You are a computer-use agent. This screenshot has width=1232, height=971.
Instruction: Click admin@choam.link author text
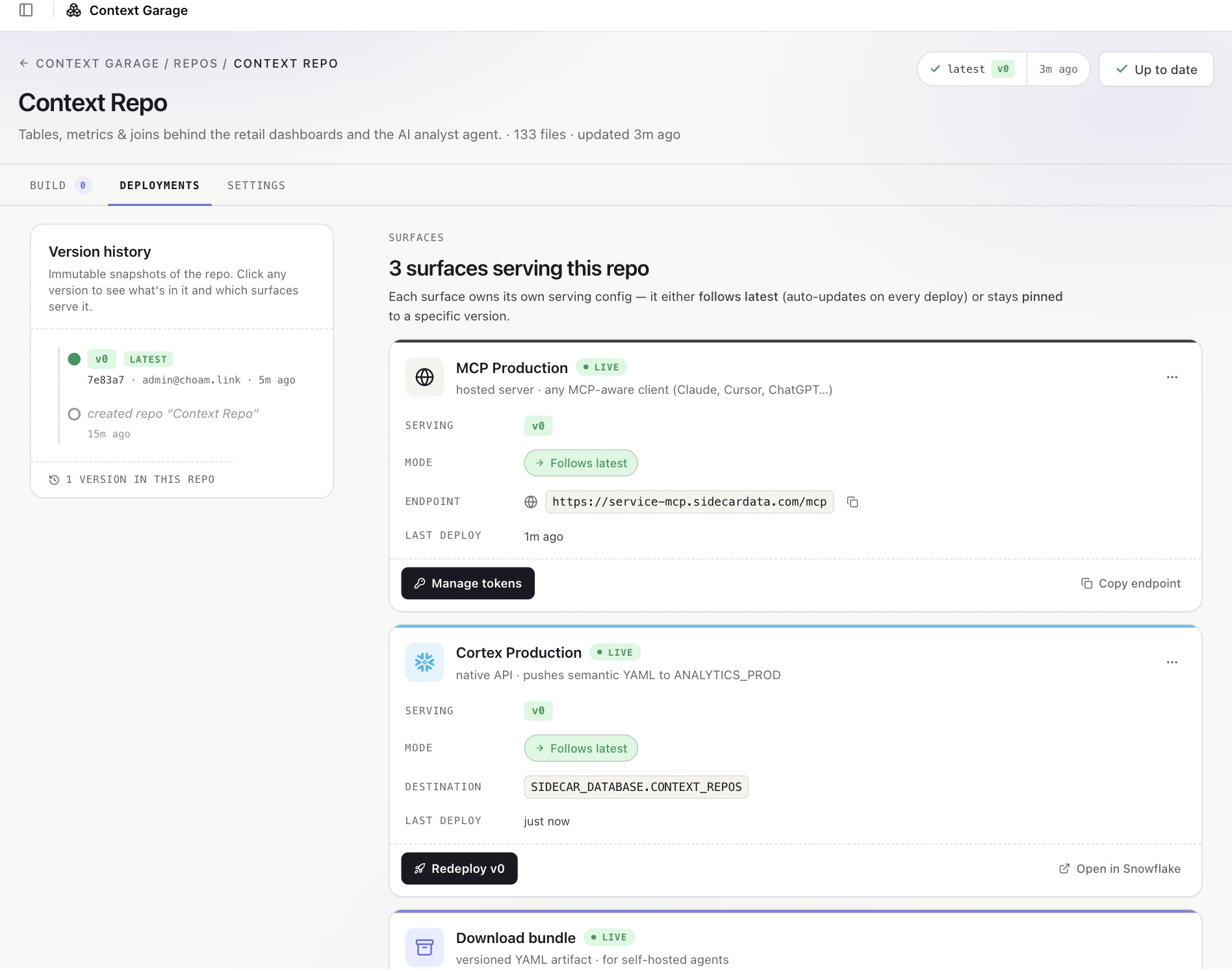click(191, 380)
